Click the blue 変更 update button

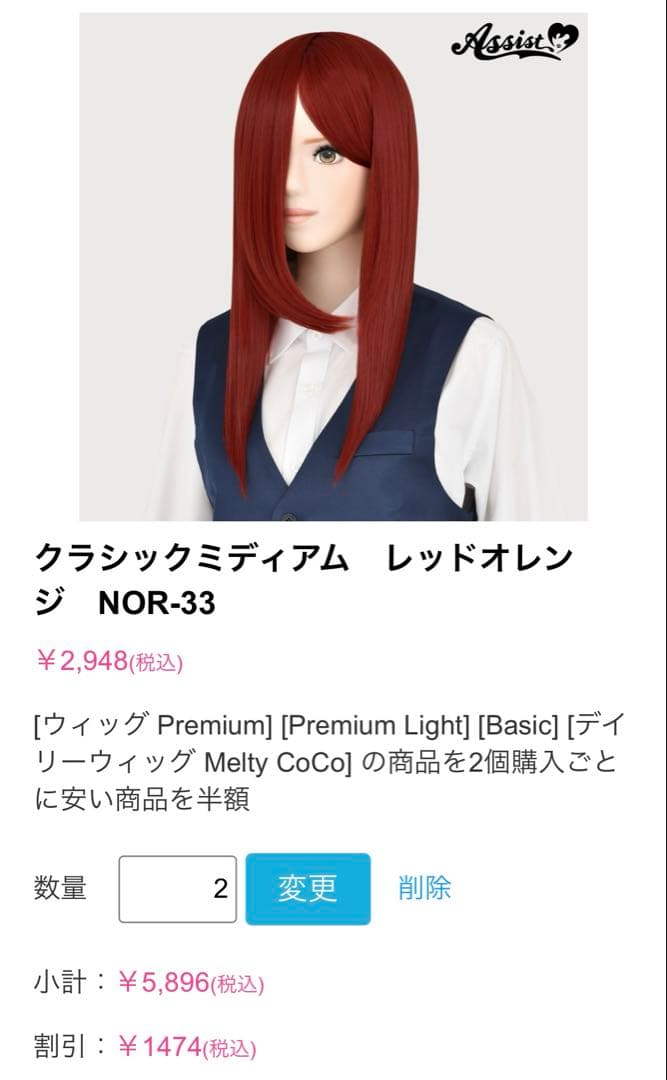pos(308,889)
